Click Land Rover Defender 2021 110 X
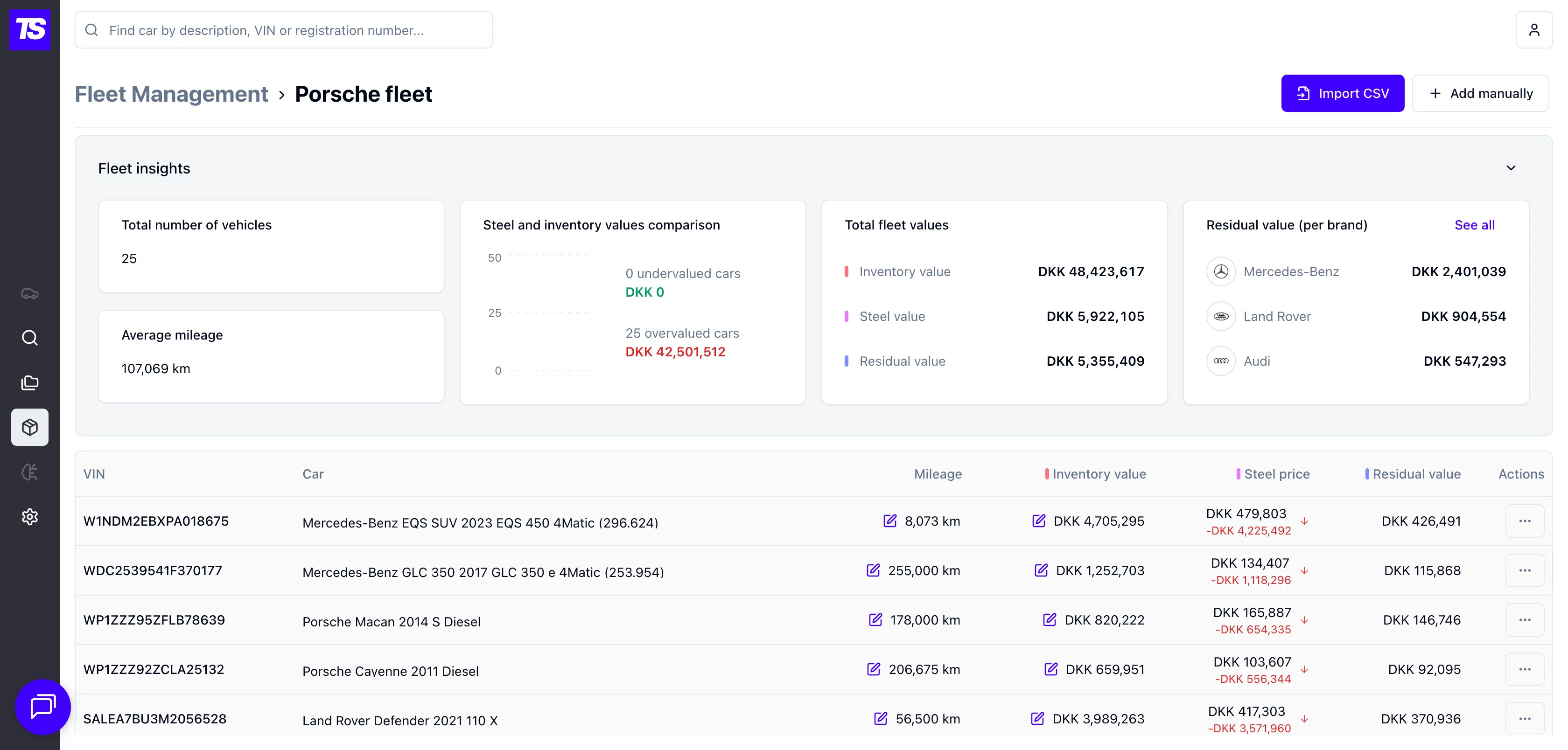 (x=400, y=720)
